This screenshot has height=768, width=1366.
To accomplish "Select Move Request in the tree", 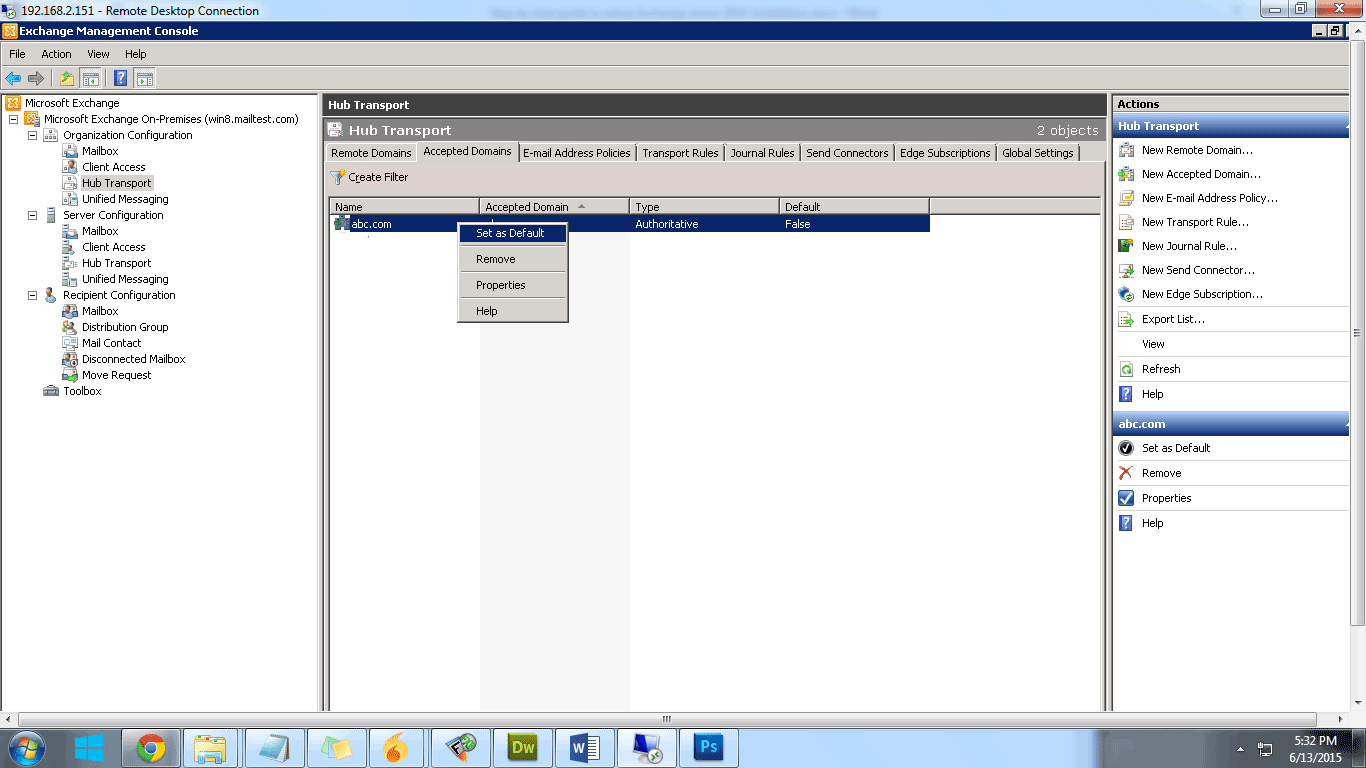I will 116,375.
